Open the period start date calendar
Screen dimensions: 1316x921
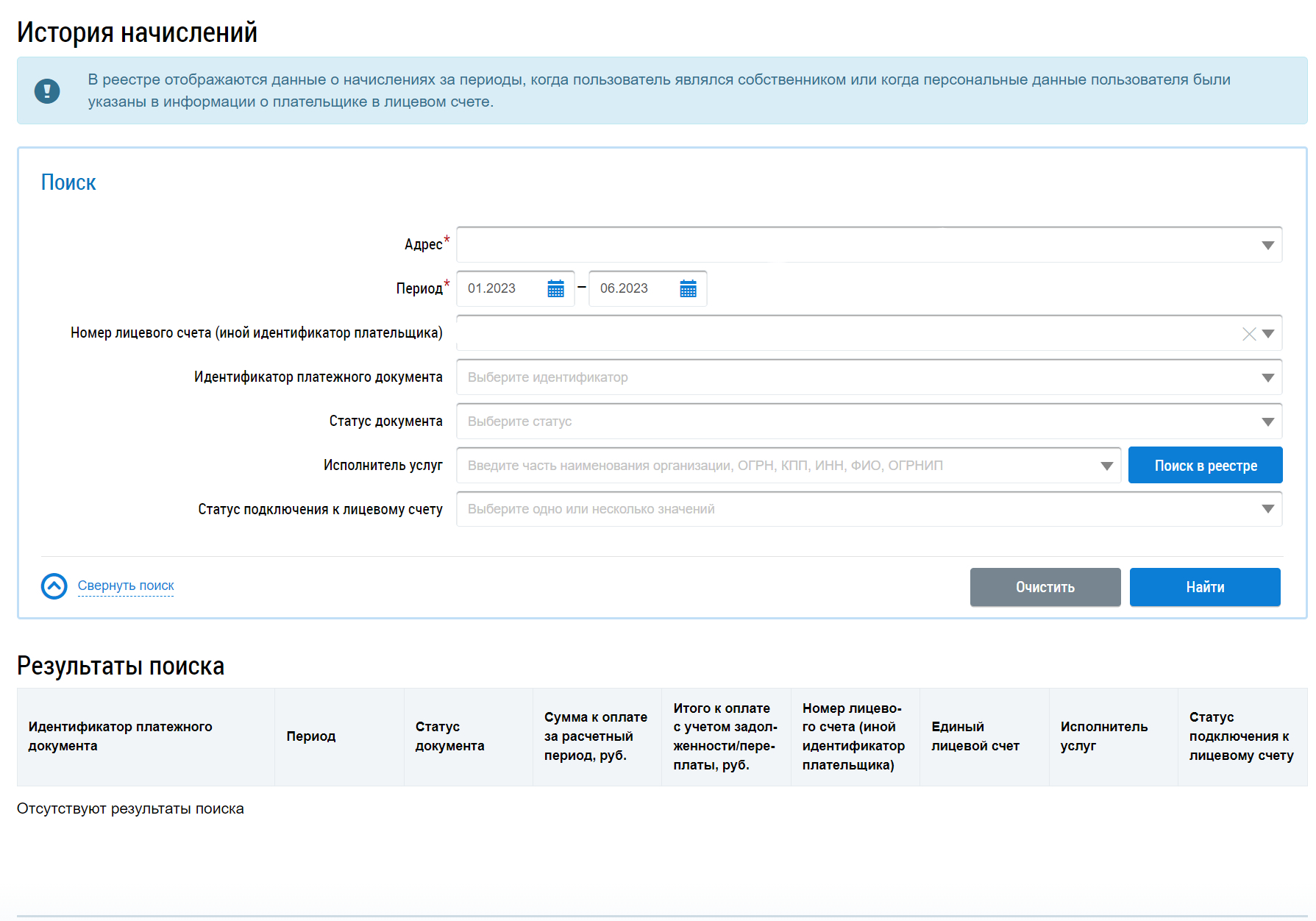pos(555,288)
